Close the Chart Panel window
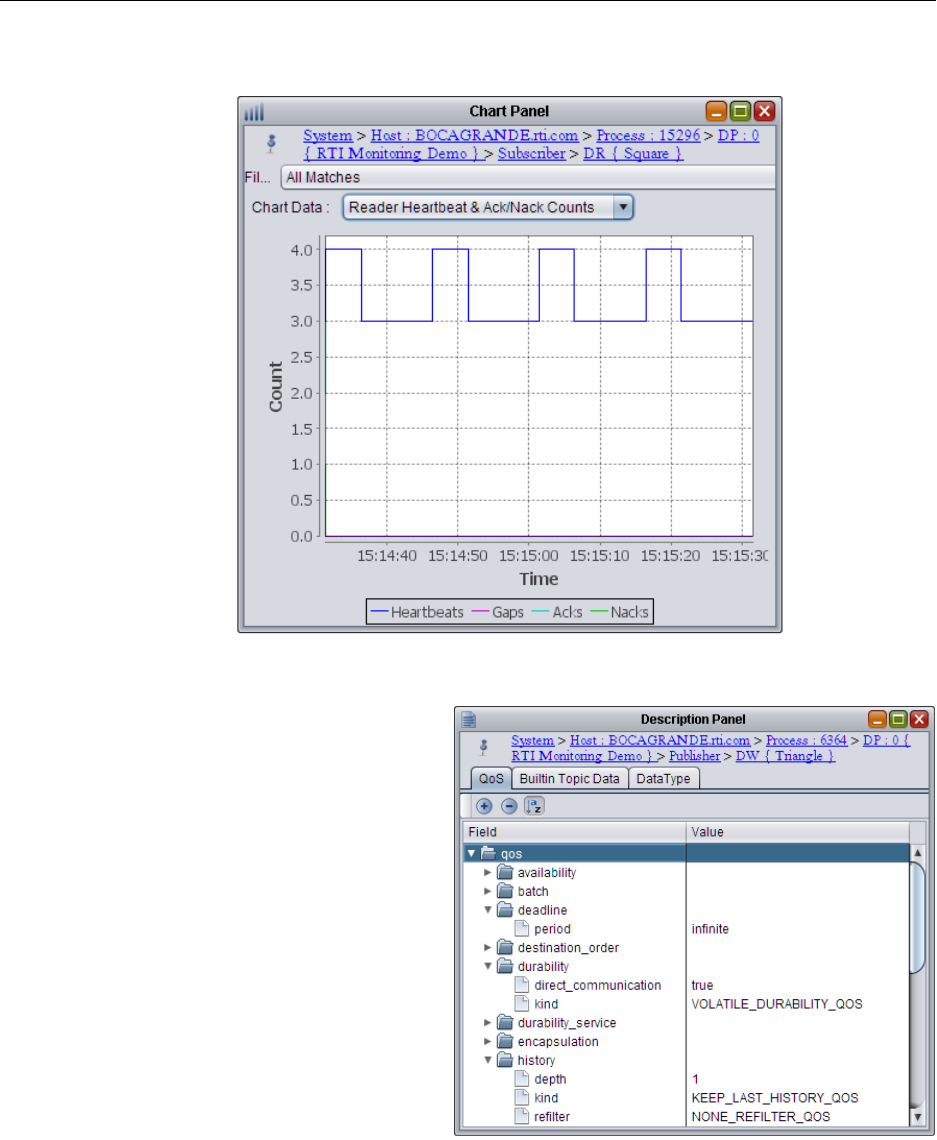This screenshot has height=1140, width=937. tap(764, 111)
